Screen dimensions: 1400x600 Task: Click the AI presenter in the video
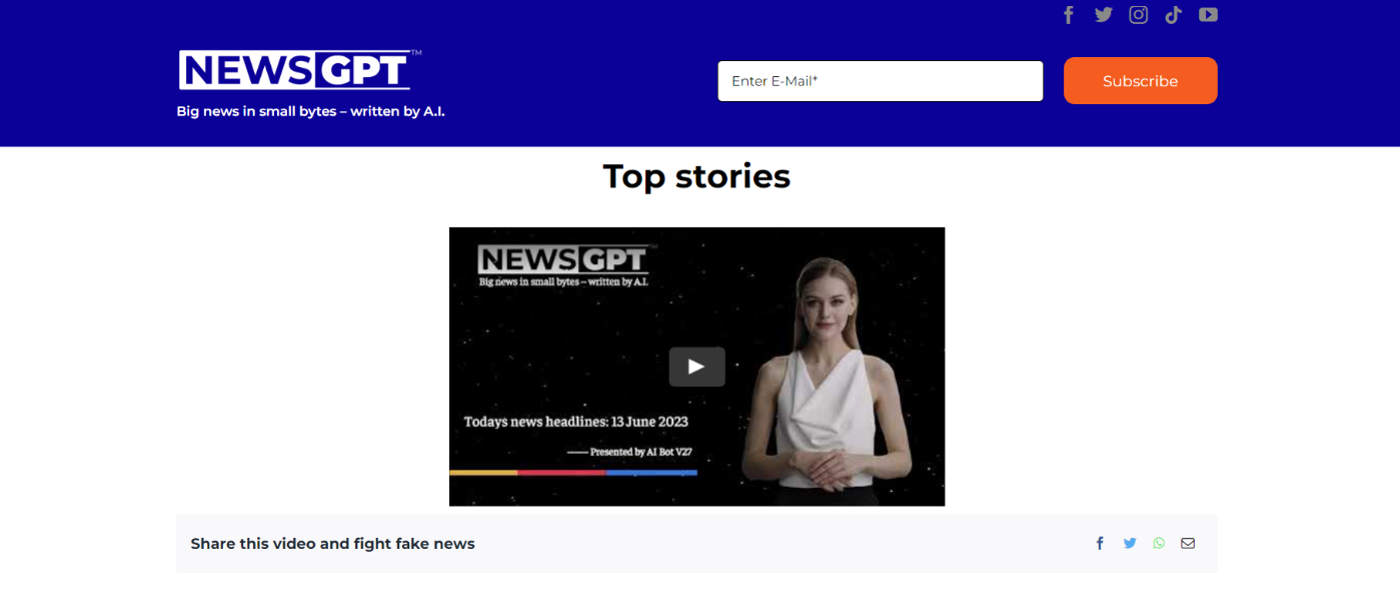coord(825,380)
